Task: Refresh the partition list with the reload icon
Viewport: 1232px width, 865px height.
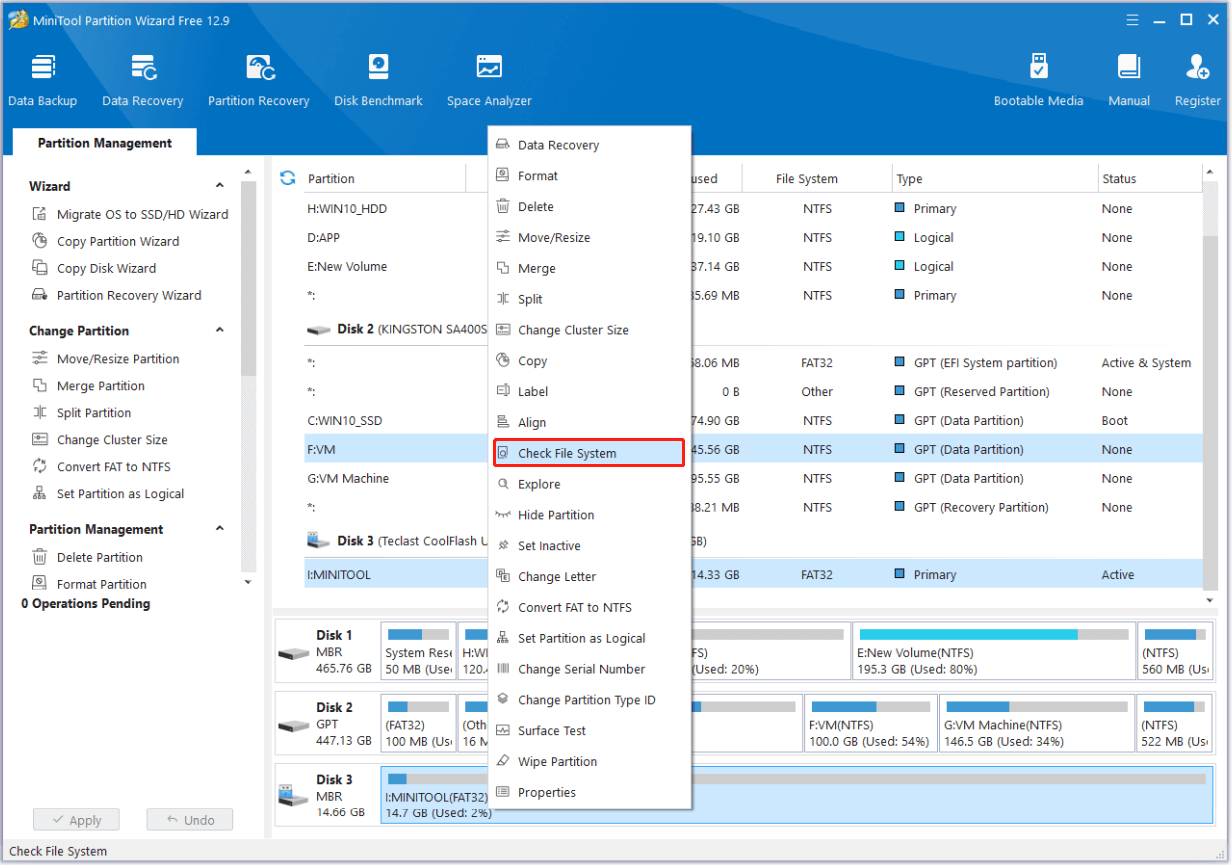Action: pos(288,178)
